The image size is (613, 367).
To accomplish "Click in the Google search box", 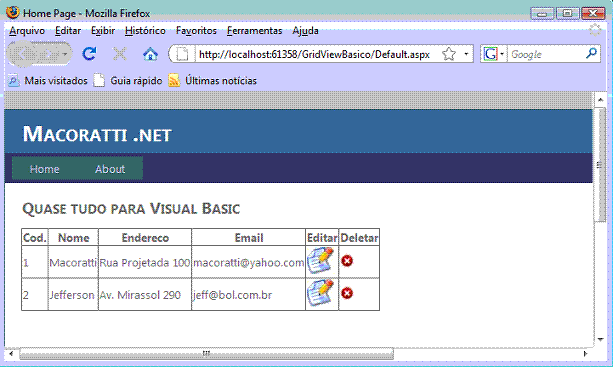I will [x=546, y=54].
